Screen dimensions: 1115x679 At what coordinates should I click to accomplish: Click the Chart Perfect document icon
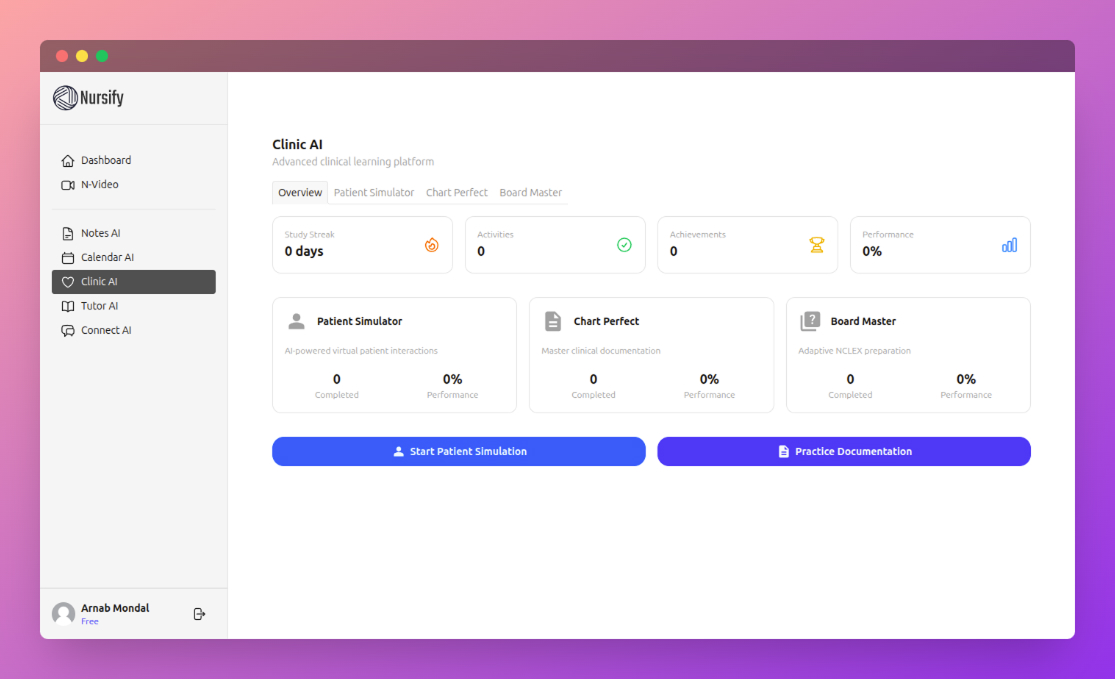coord(553,321)
